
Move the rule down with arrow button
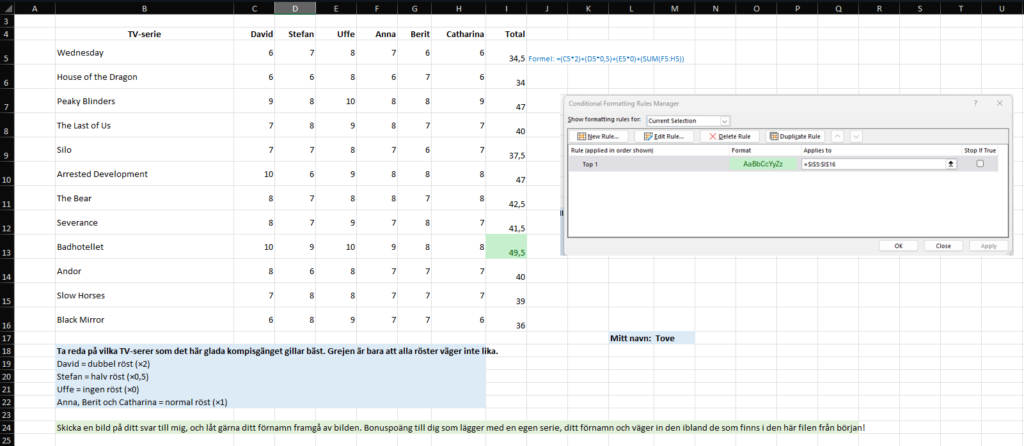(x=856, y=136)
